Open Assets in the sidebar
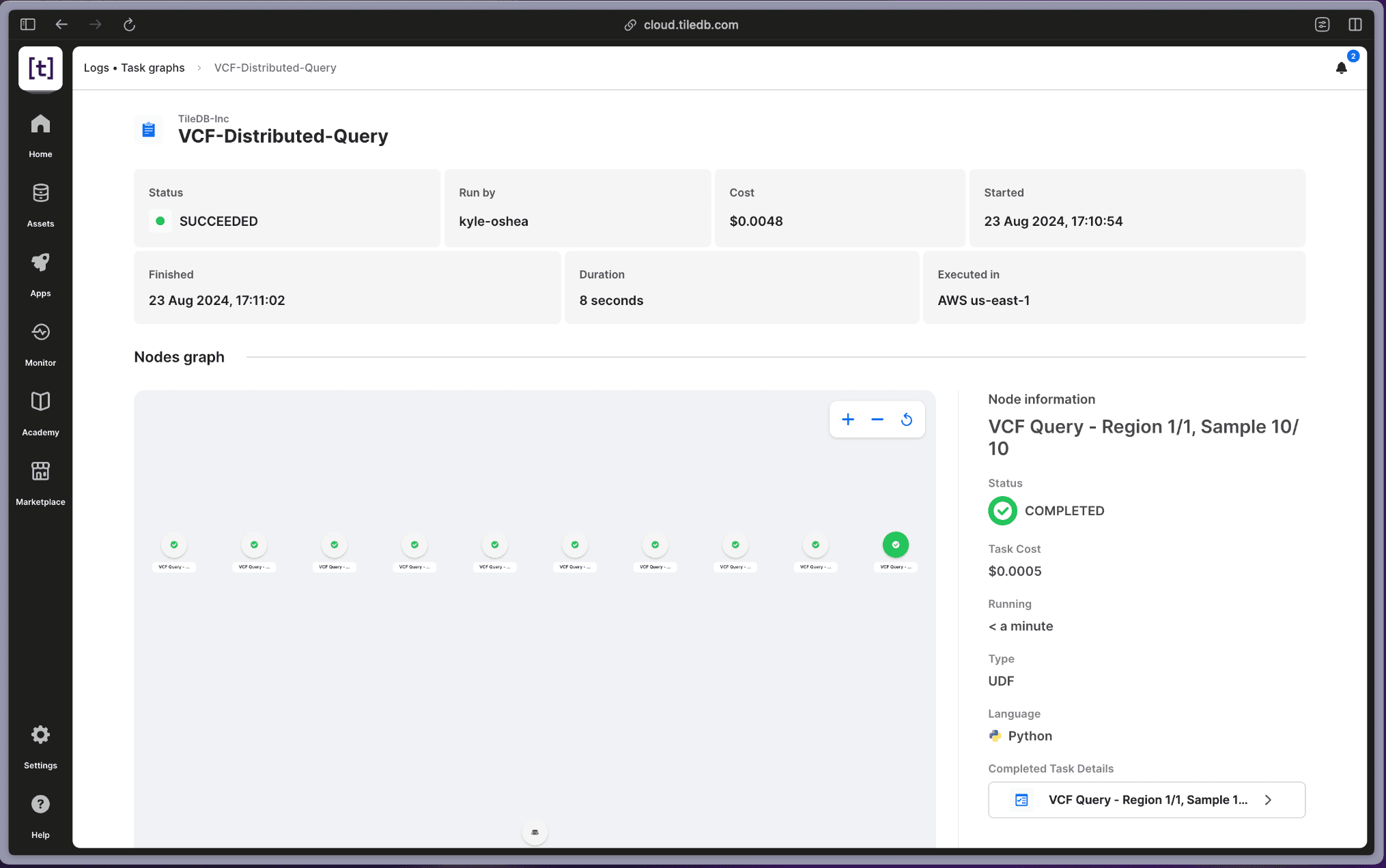Image resolution: width=1386 pixels, height=868 pixels. 40,194
